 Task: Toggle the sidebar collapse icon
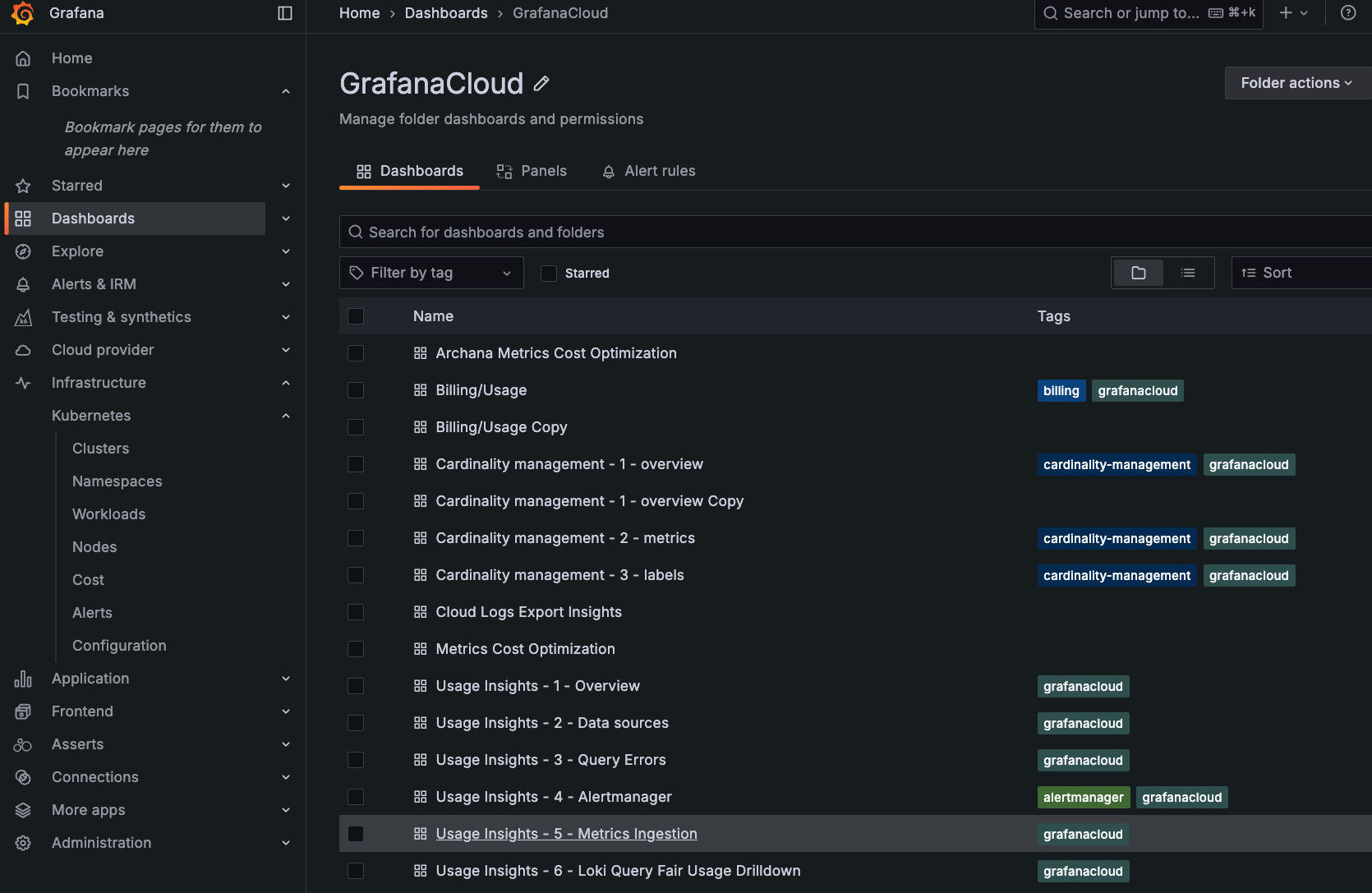(x=284, y=13)
